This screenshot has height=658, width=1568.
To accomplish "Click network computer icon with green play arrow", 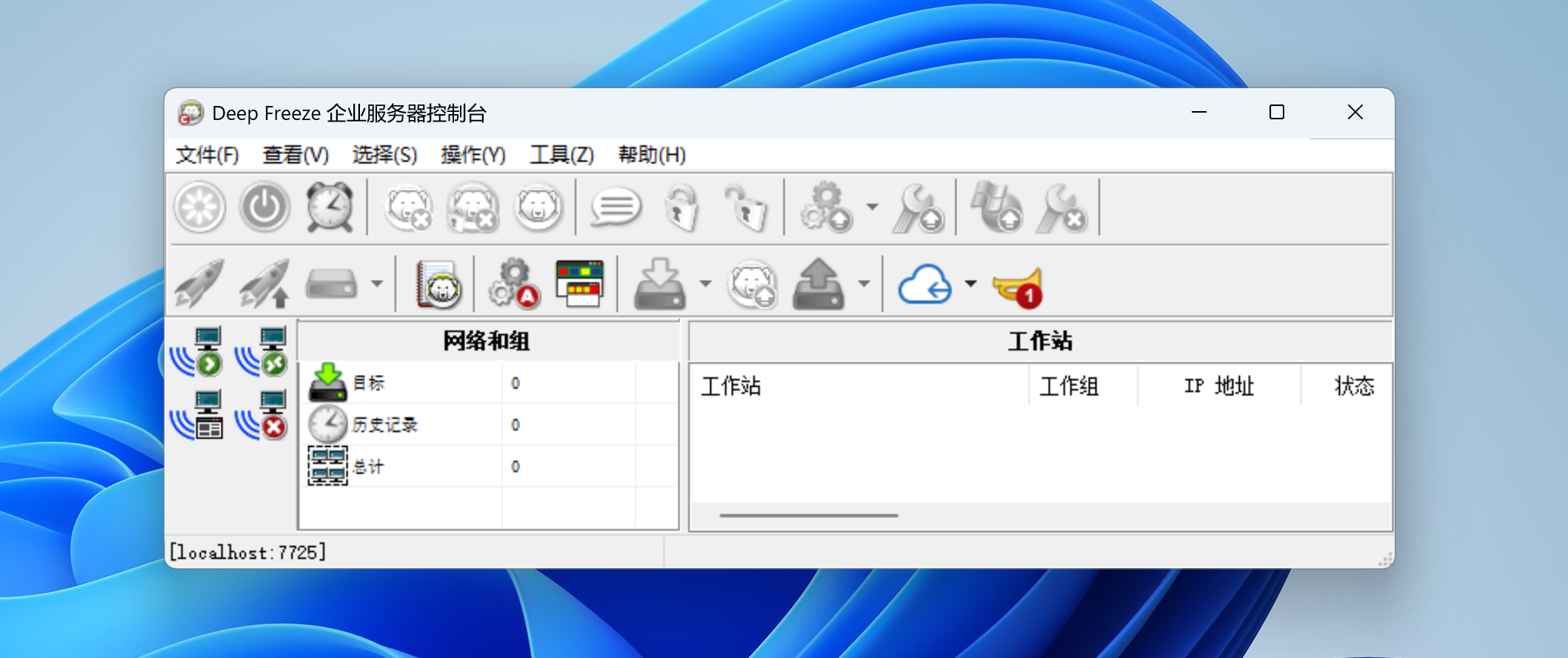I will [x=196, y=351].
